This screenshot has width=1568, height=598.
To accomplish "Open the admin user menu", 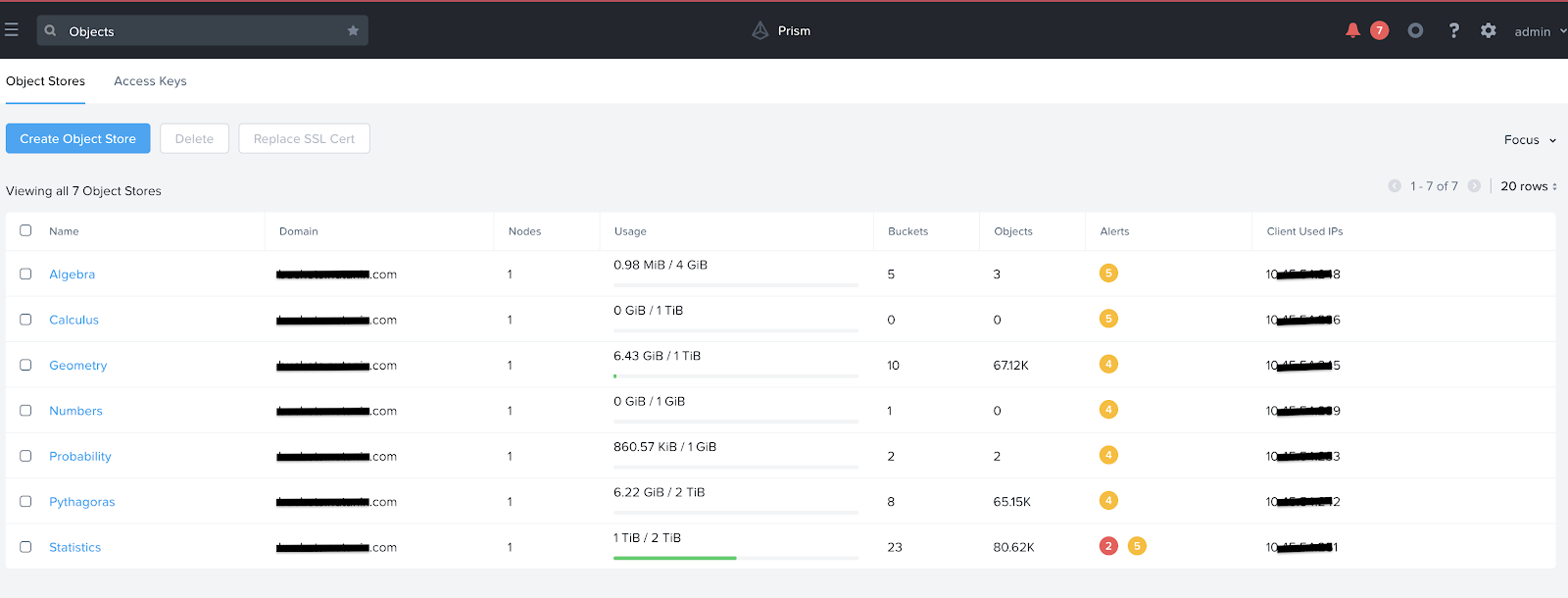I will pyautogui.click(x=1540, y=31).
